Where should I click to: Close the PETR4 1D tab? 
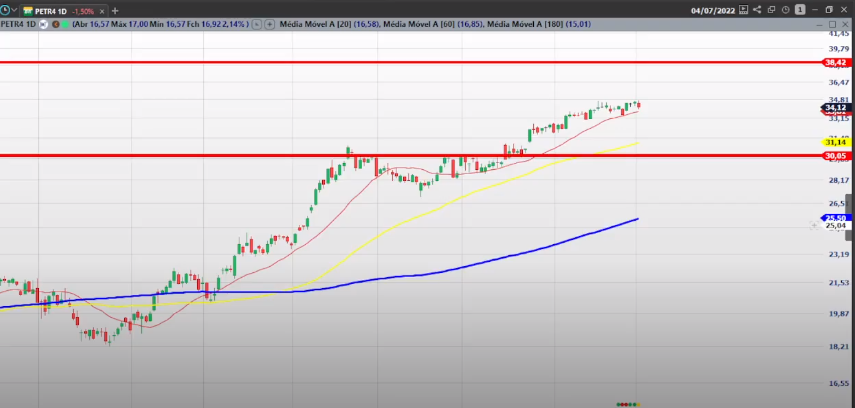point(102,10)
